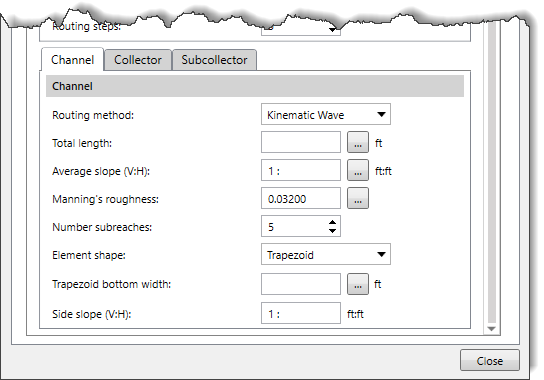Click the Side slope input field
Viewport: 544px width, 380px height.
click(x=301, y=313)
